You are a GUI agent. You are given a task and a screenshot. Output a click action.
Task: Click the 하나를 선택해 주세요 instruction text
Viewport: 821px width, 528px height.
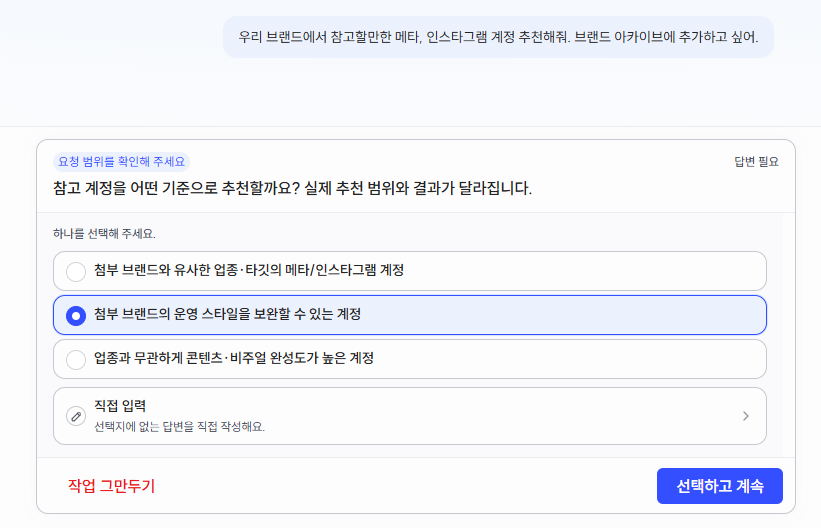click(x=104, y=234)
